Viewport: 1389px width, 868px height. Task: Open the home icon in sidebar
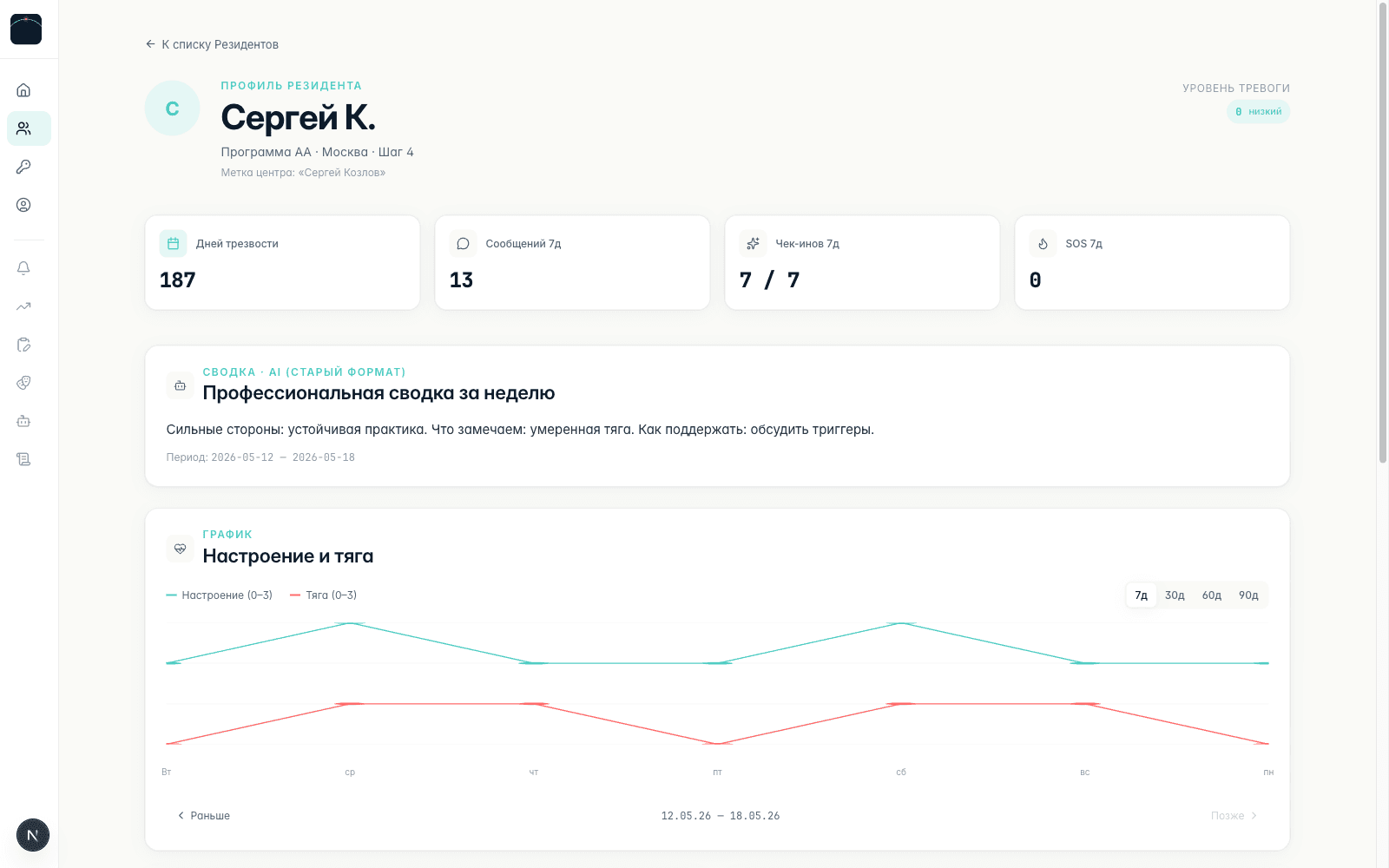click(x=23, y=90)
